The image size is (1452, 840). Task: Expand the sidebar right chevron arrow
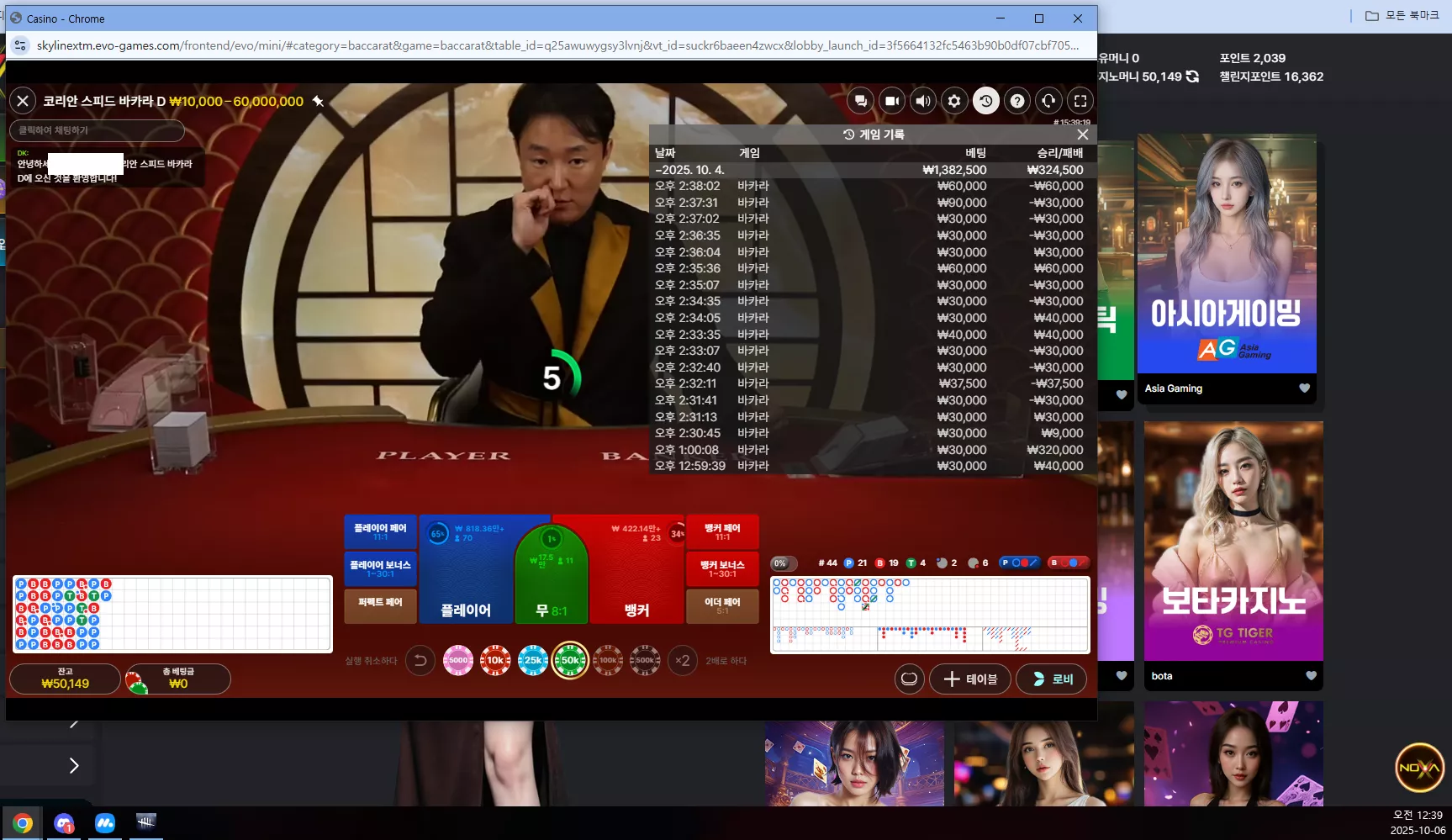click(74, 765)
